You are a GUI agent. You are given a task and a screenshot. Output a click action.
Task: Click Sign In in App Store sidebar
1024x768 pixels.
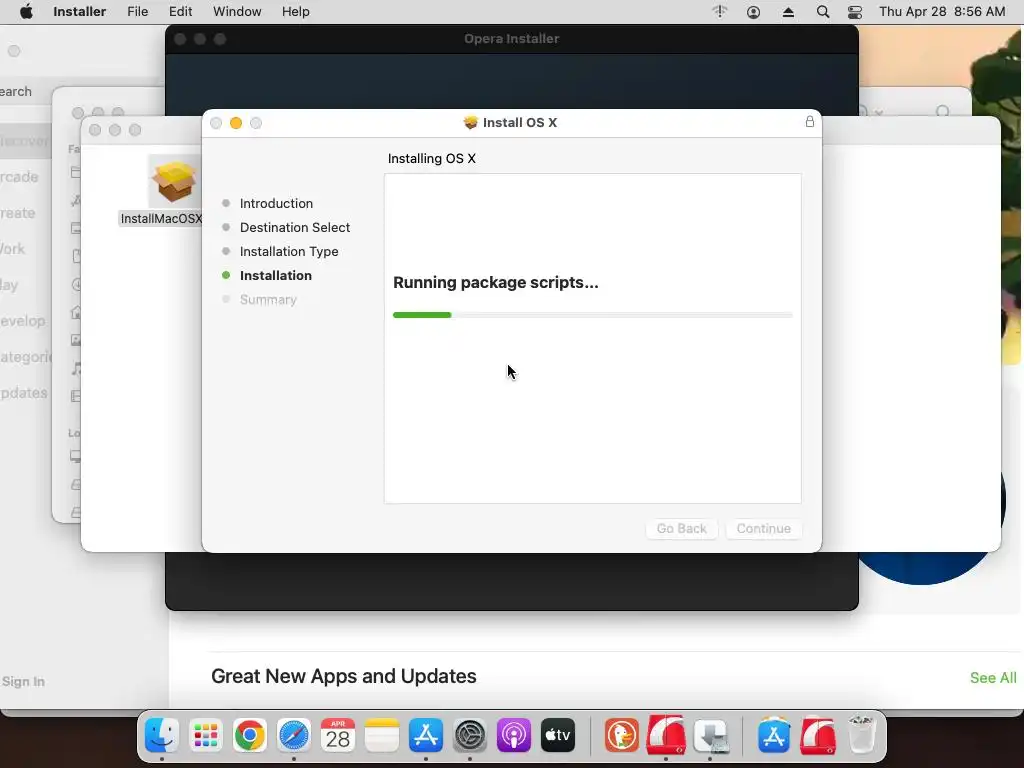click(24, 681)
